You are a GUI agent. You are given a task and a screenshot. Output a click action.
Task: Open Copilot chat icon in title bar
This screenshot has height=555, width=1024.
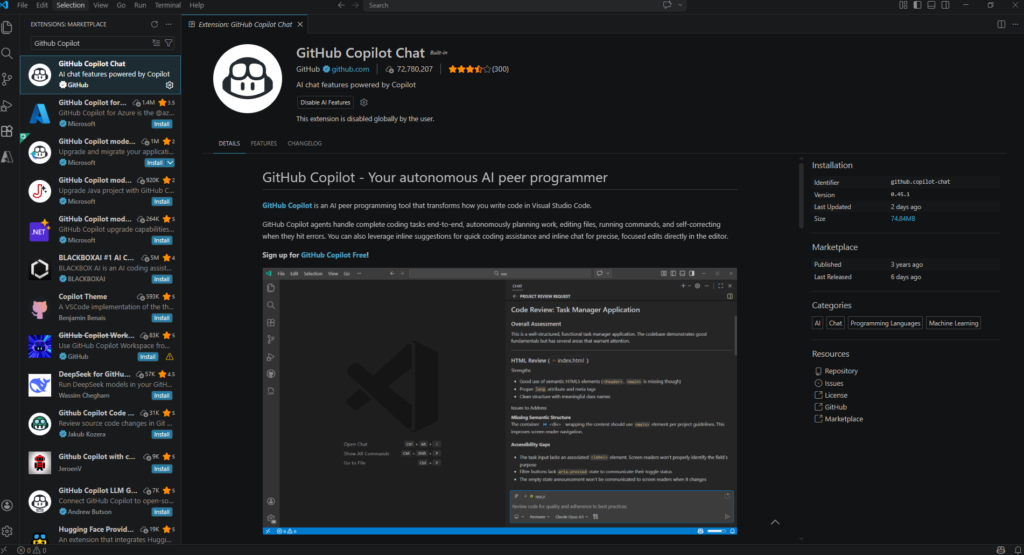coord(667,5)
